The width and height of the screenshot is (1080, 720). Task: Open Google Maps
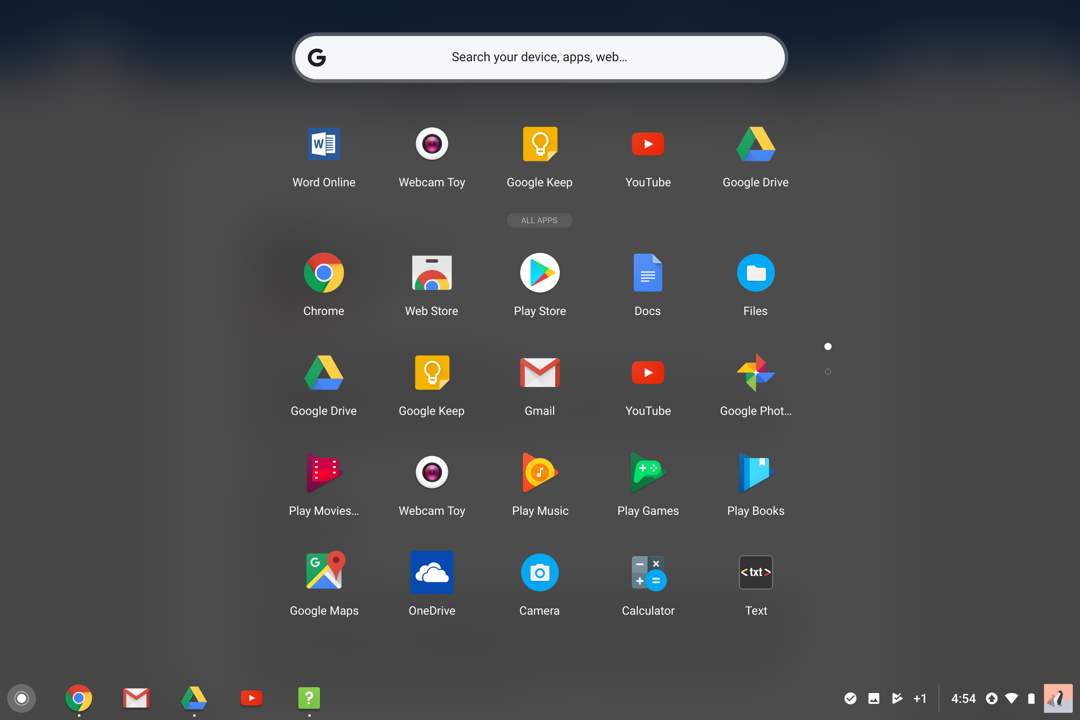tap(324, 572)
